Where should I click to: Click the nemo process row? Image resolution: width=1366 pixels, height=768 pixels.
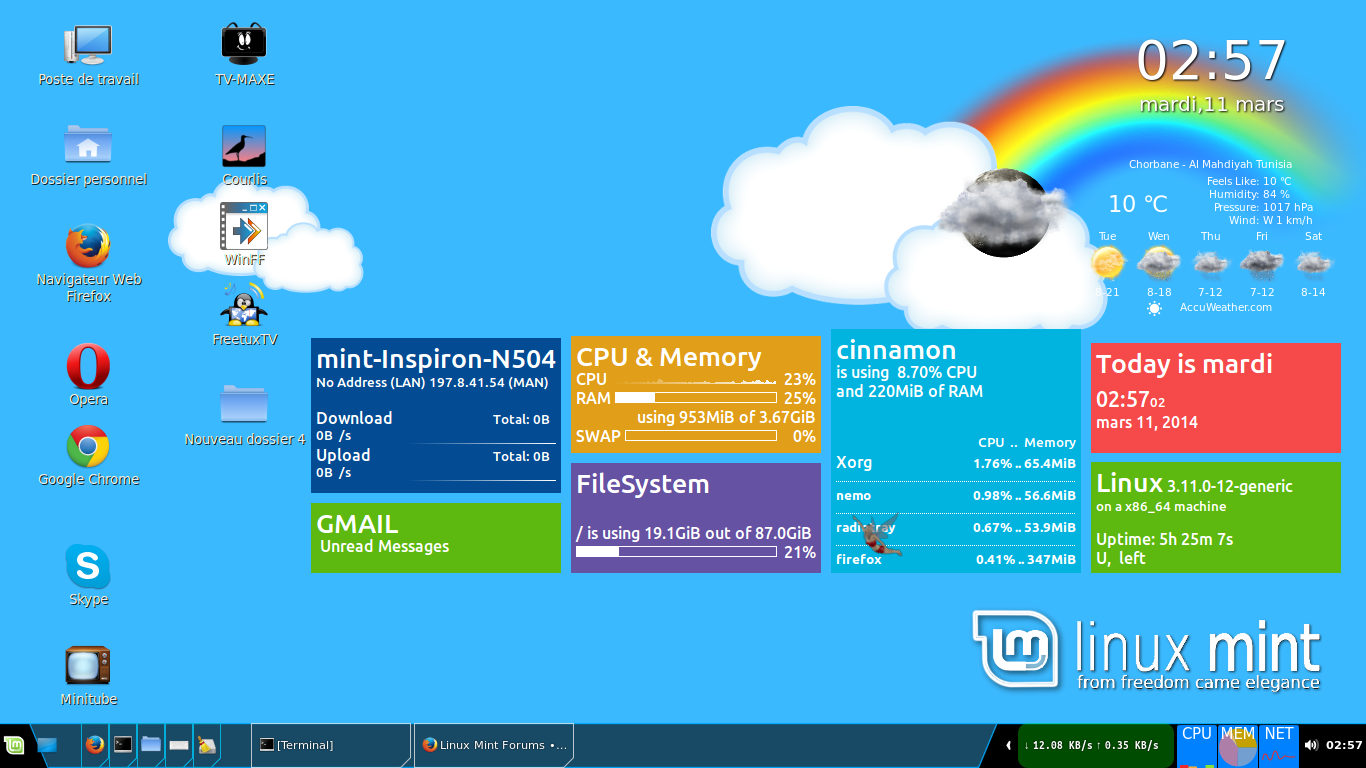click(956, 495)
